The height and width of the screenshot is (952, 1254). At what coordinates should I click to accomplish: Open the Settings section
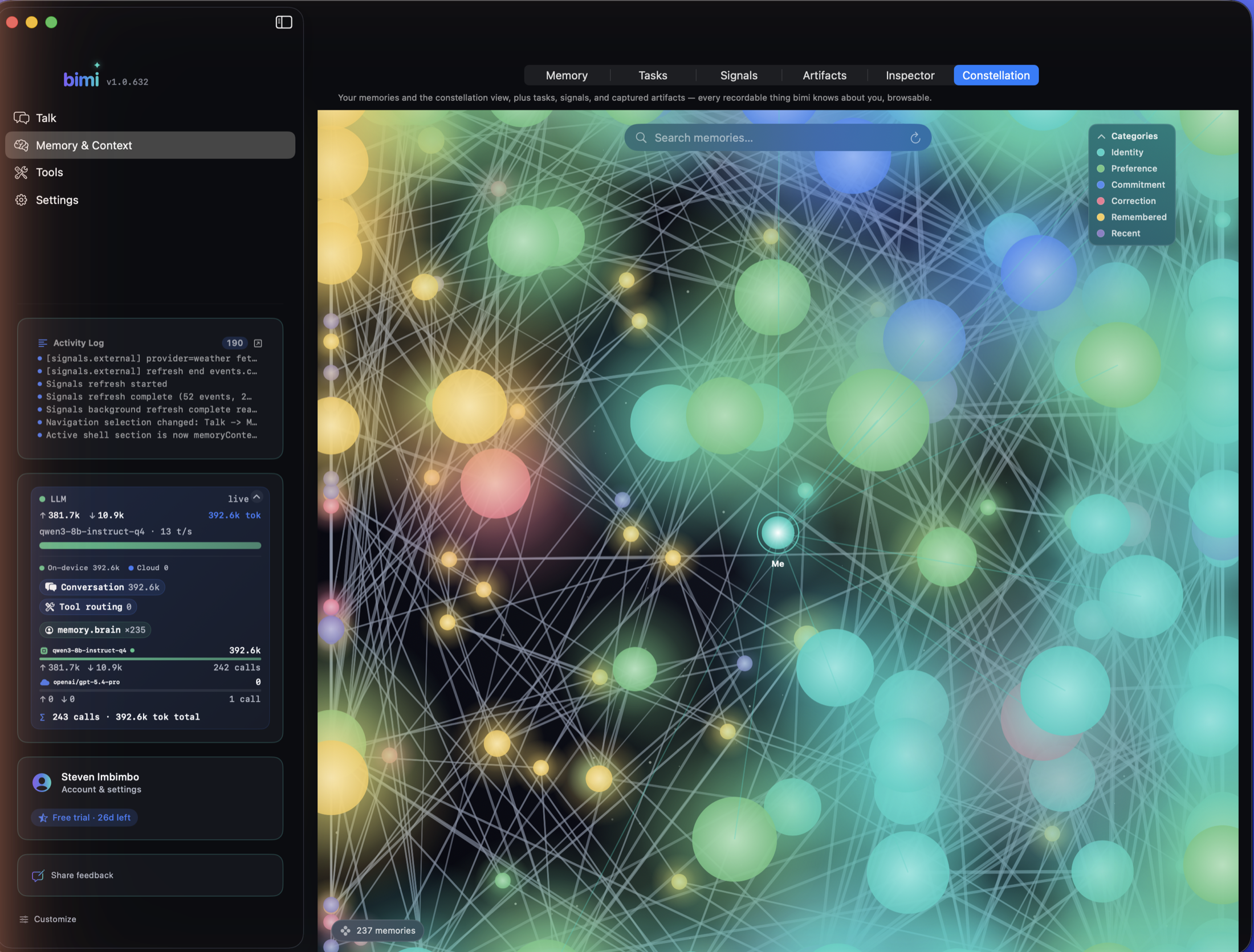pos(150,200)
